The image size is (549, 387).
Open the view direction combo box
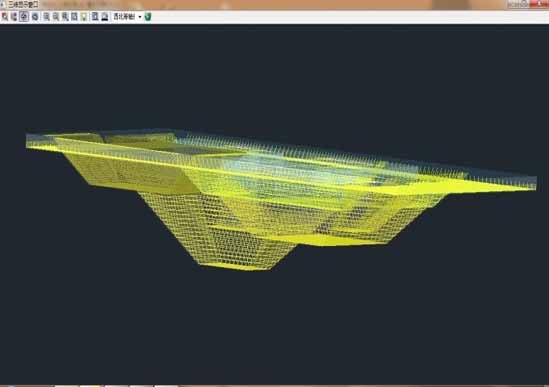[127, 16]
